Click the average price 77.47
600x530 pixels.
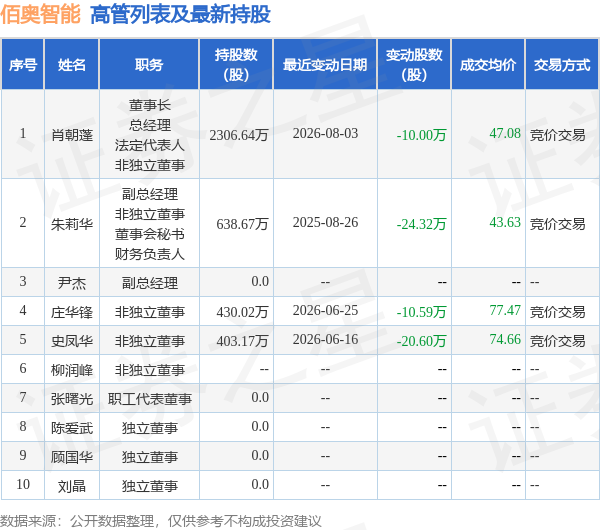pos(505,310)
